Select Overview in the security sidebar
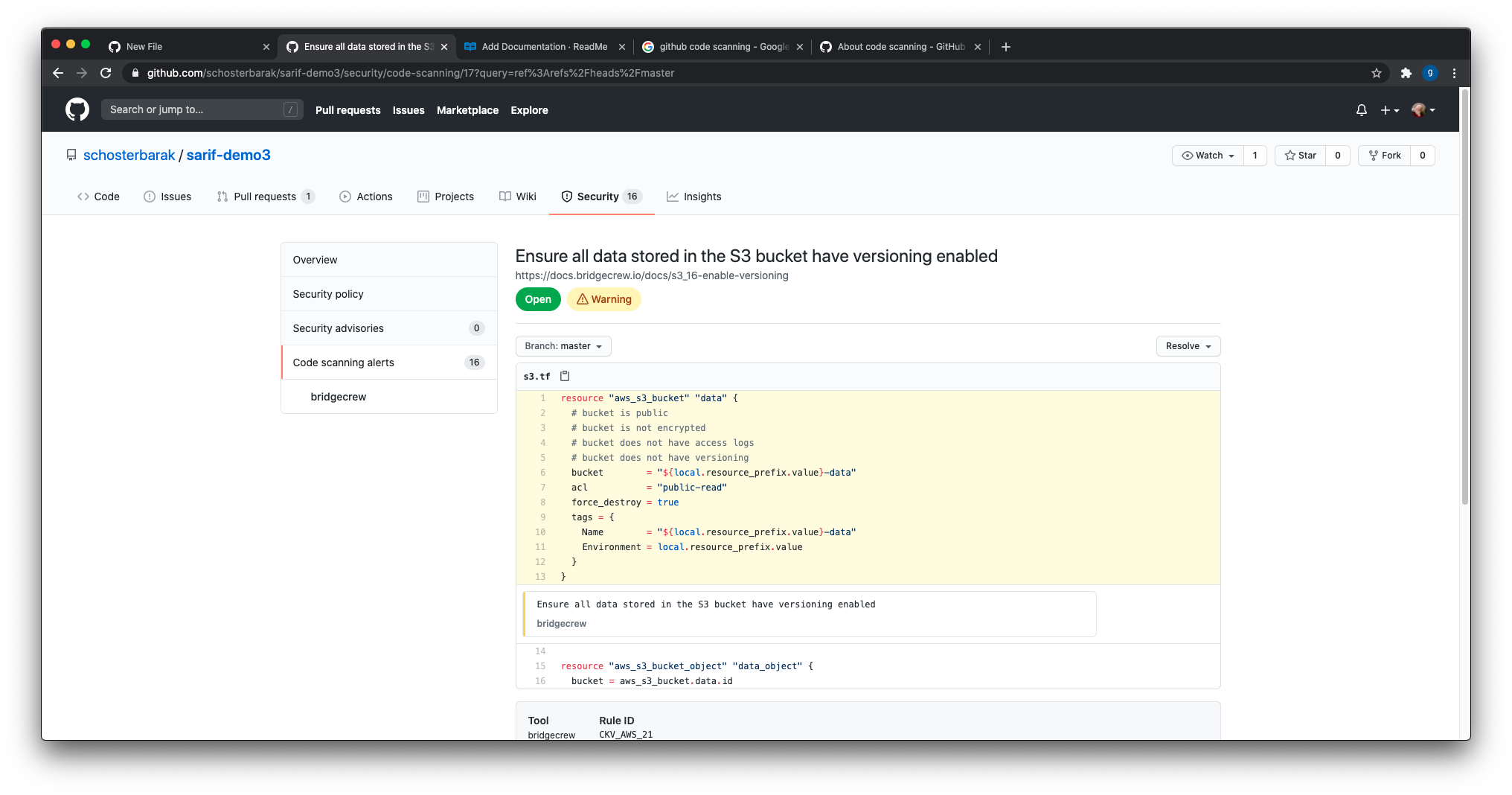 point(389,260)
